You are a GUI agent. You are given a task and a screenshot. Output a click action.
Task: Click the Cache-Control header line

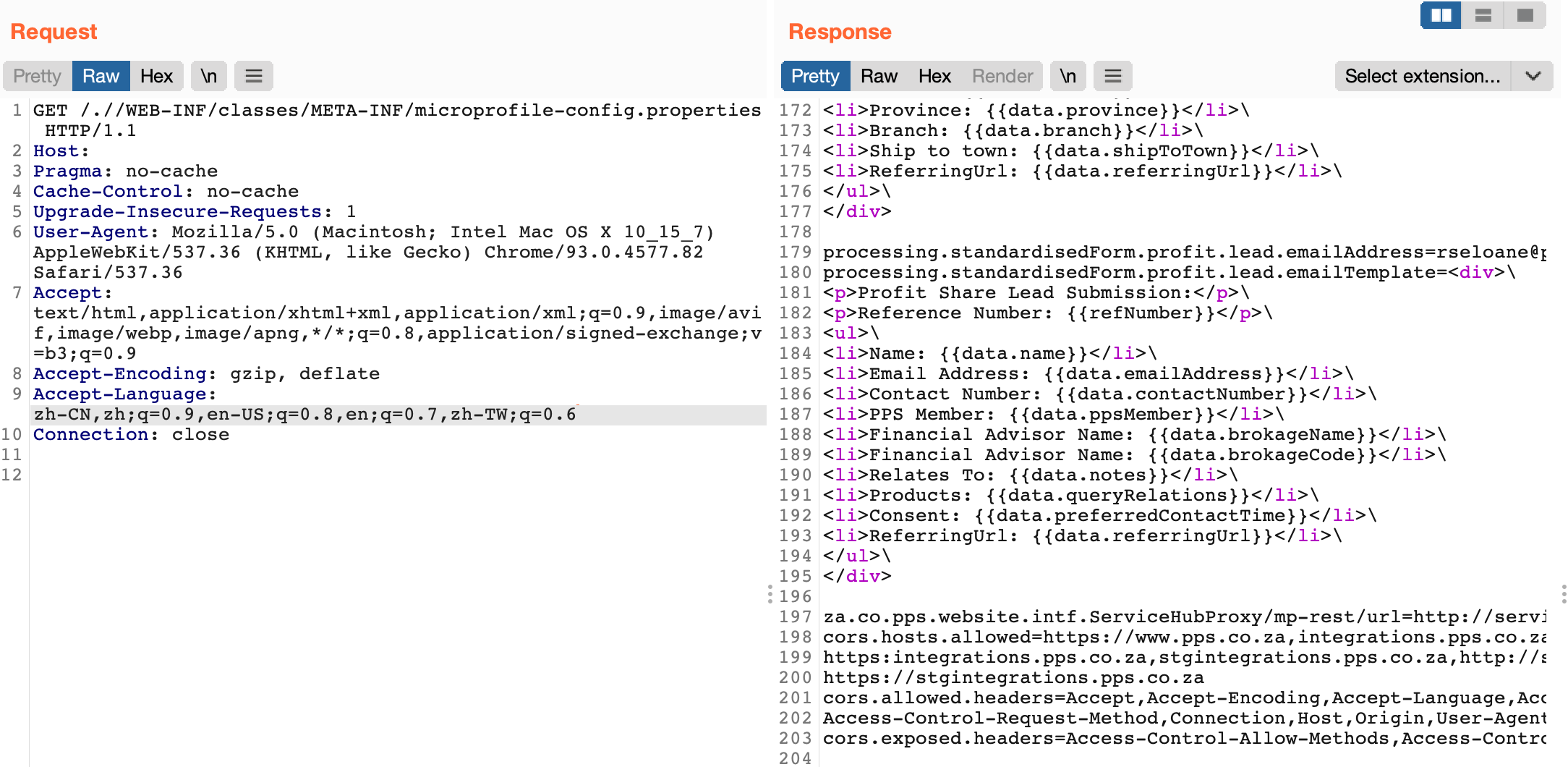(166, 191)
